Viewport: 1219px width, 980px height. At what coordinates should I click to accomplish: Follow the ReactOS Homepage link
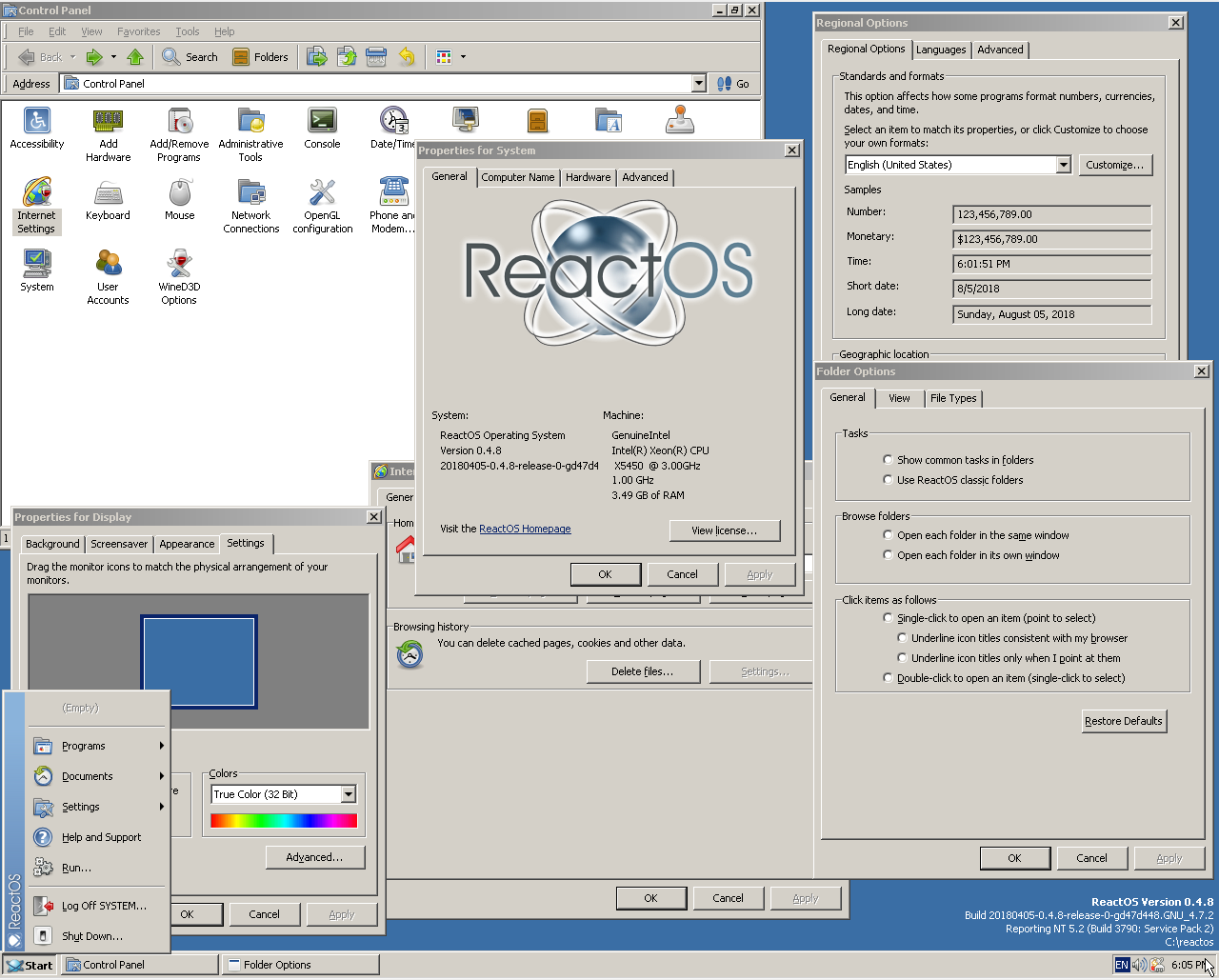525,529
